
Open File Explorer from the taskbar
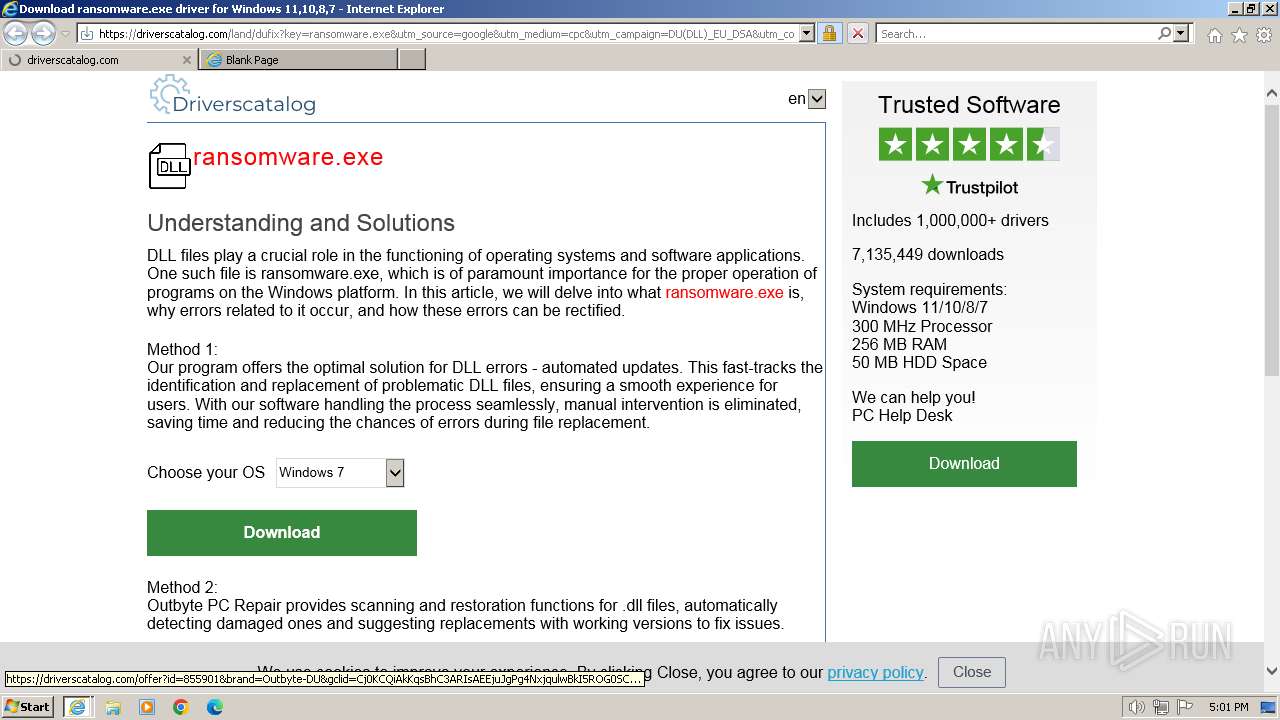[x=113, y=707]
